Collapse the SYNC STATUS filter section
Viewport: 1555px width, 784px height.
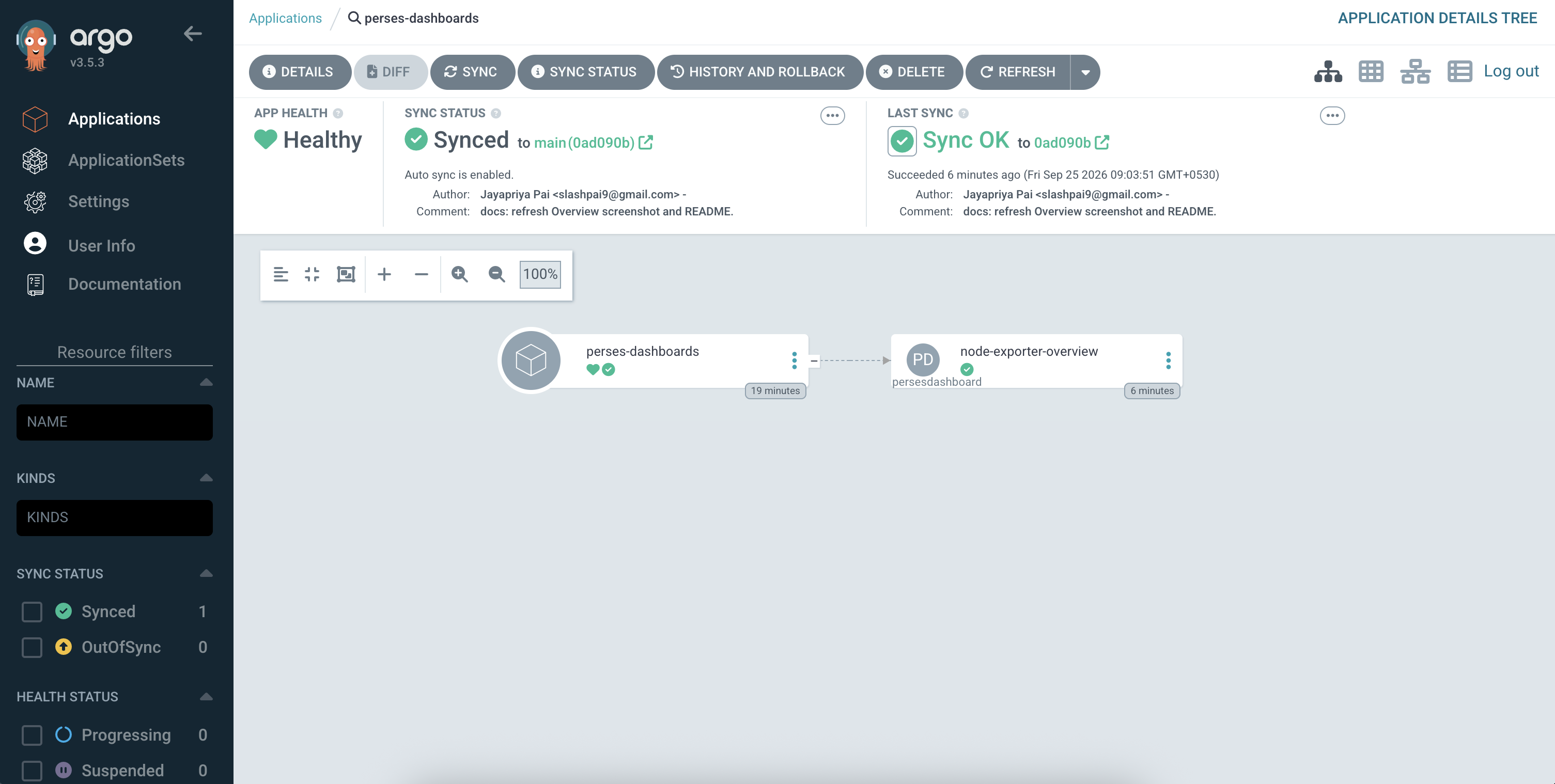tap(206, 573)
